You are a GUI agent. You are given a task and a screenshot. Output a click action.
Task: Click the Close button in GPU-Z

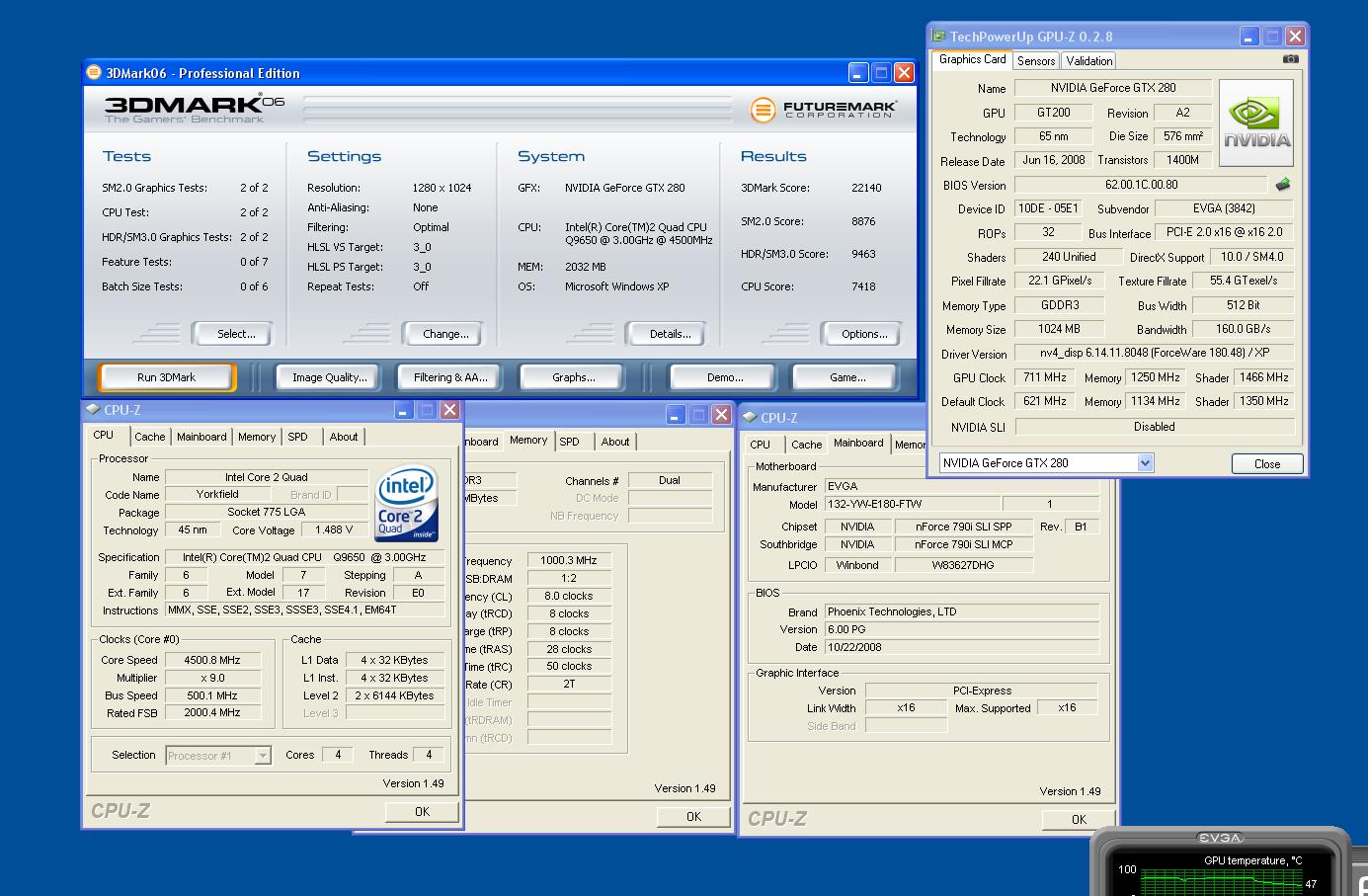pos(1267,463)
